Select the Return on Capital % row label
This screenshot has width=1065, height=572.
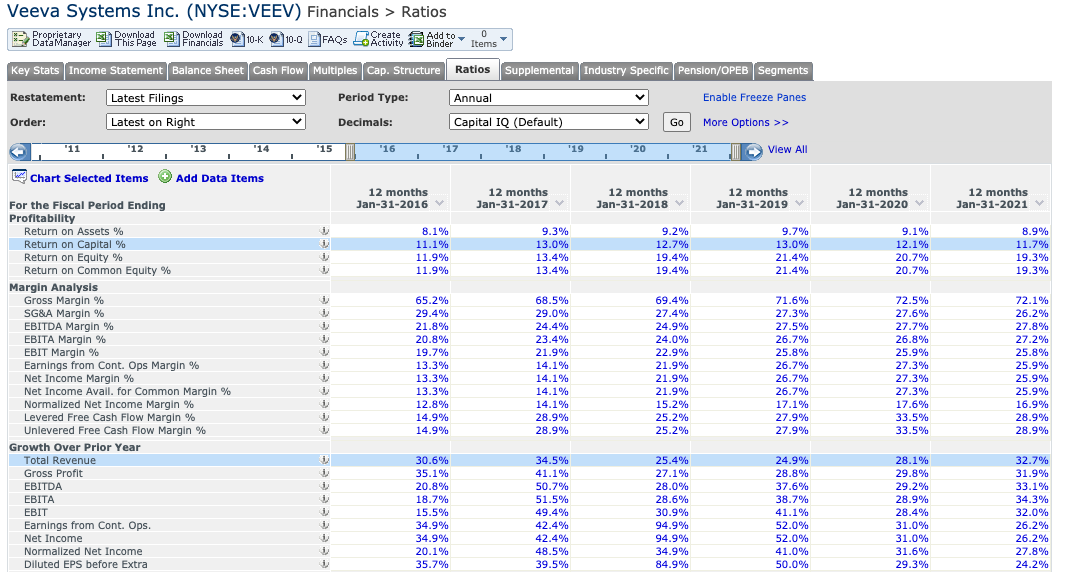(x=75, y=245)
